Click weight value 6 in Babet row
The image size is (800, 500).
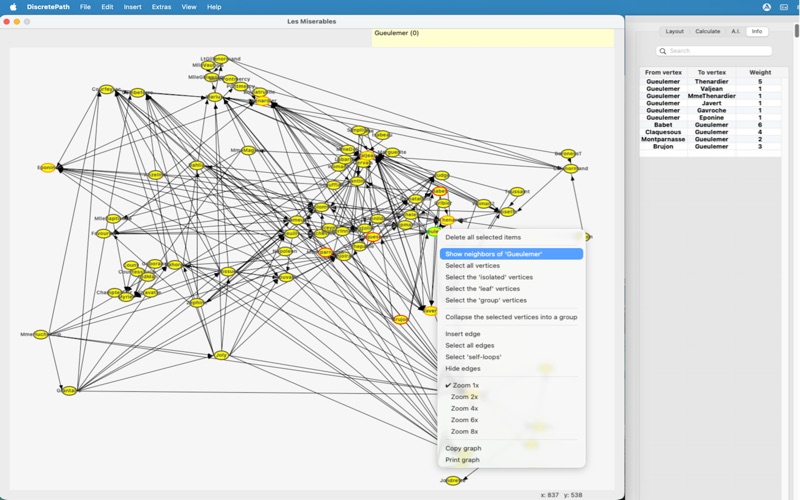pyautogui.click(x=760, y=125)
